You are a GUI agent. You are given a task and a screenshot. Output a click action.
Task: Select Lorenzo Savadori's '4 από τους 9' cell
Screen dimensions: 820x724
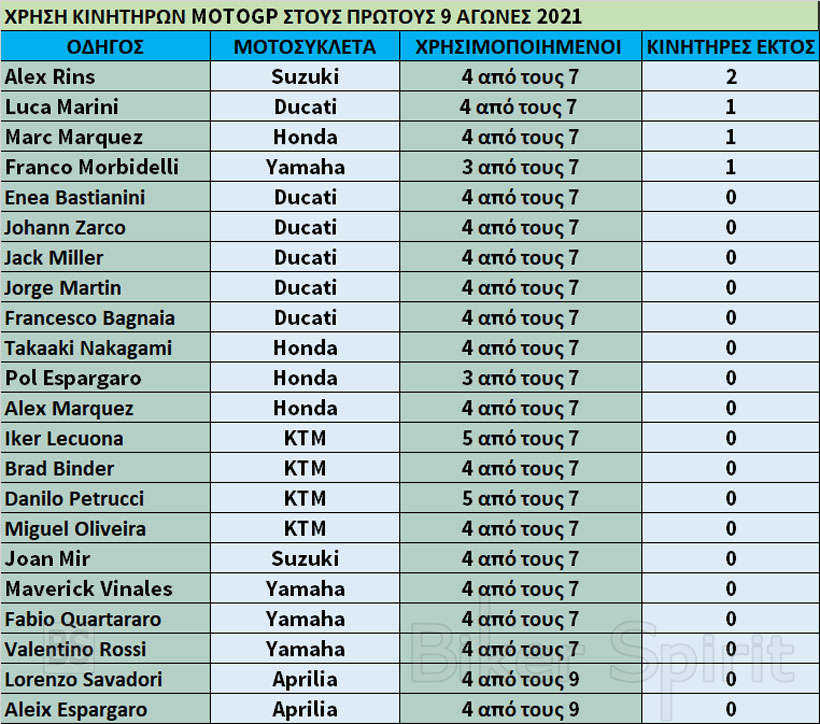[x=518, y=679]
